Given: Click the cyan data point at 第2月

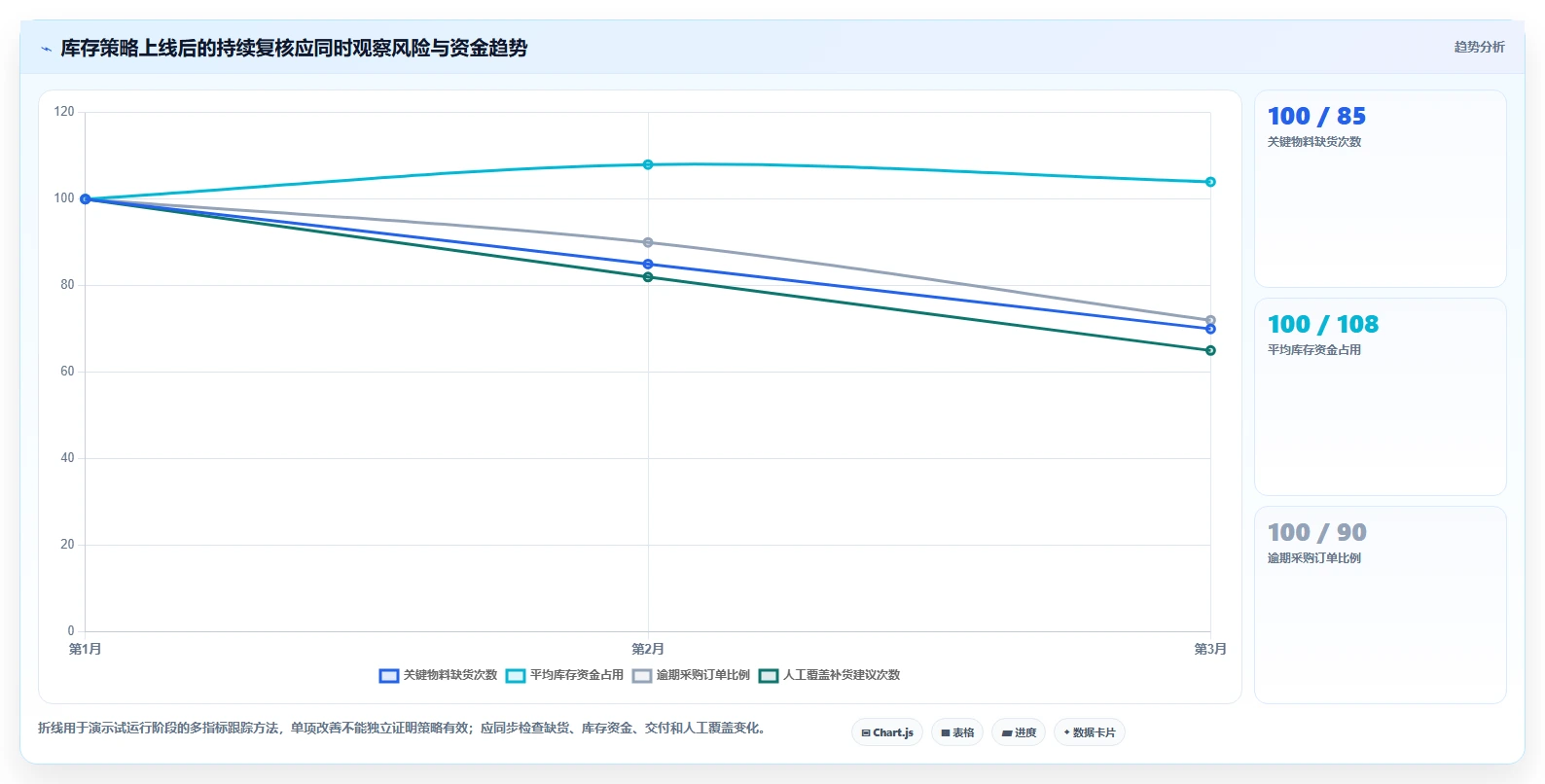Looking at the screenshot, I should tap(648, 164).
